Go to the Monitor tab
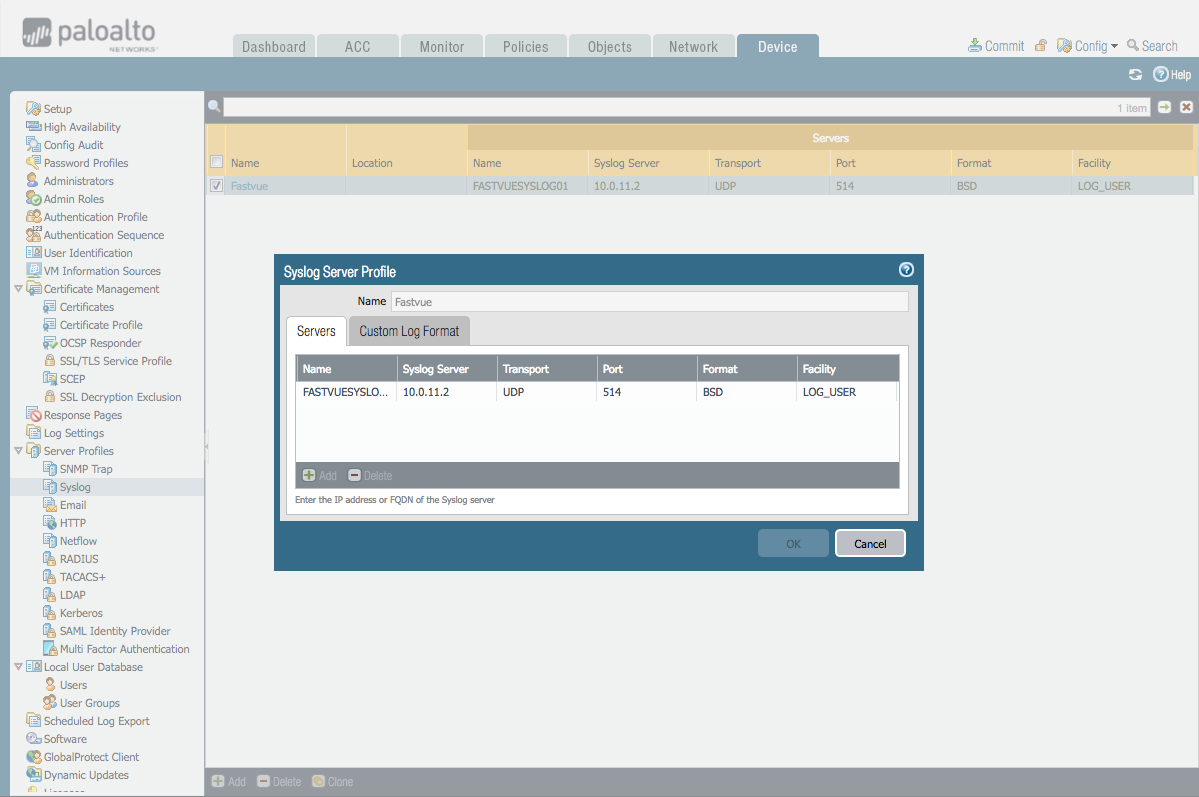 click(441, 45)
